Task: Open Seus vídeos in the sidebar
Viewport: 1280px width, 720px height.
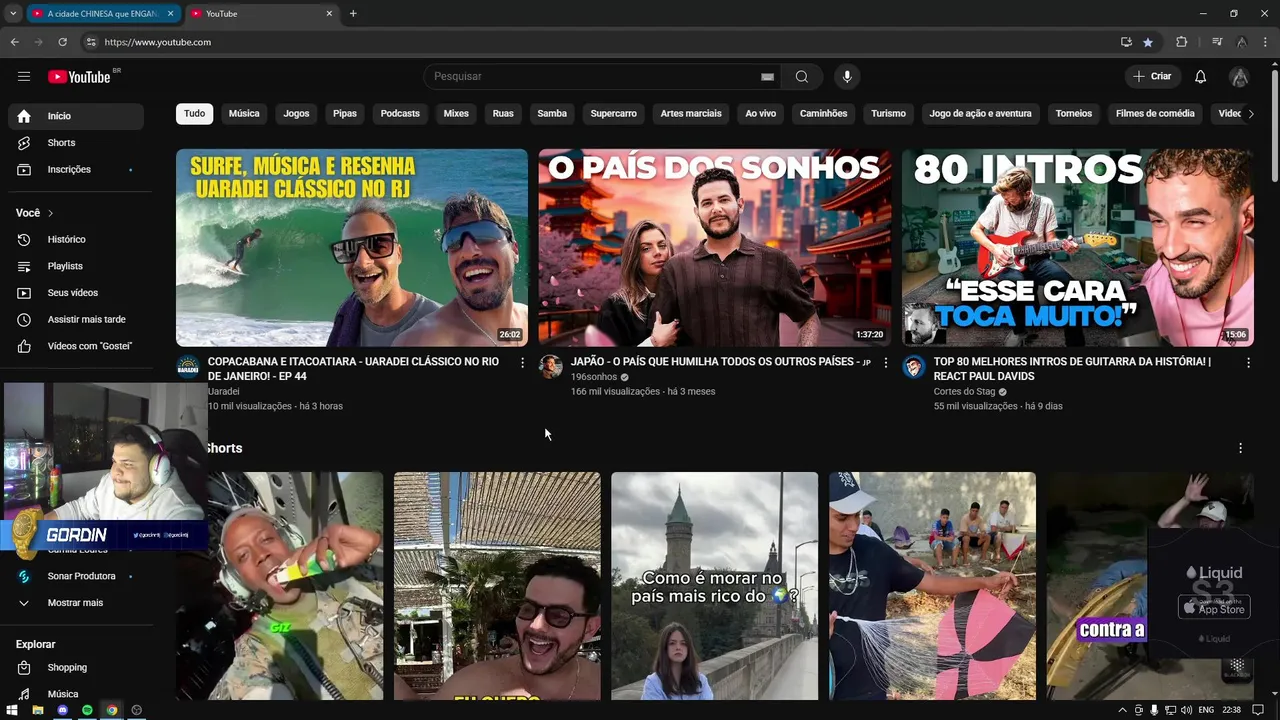Action: (76, 293)
